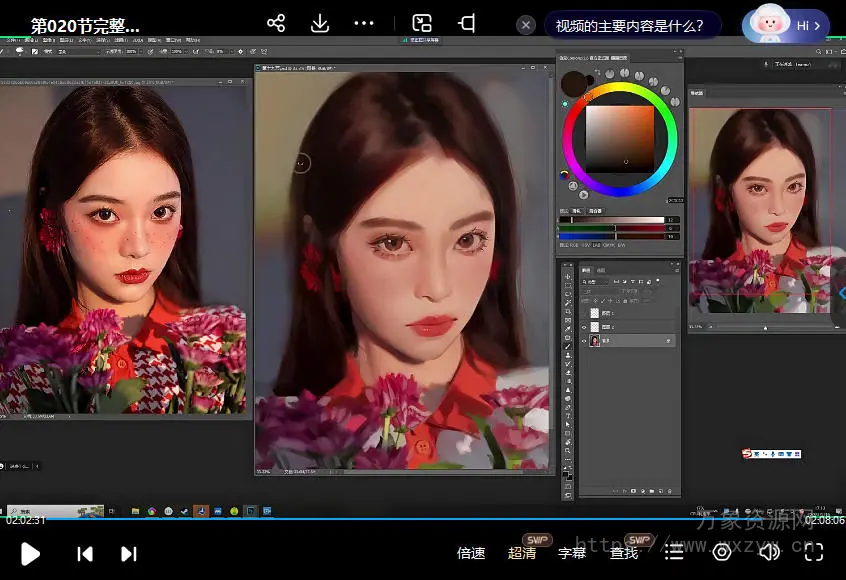Click the 查找 search button
The height and width of the screenshot is (580, 846).
pyautogui.click(x=624, y=553)
